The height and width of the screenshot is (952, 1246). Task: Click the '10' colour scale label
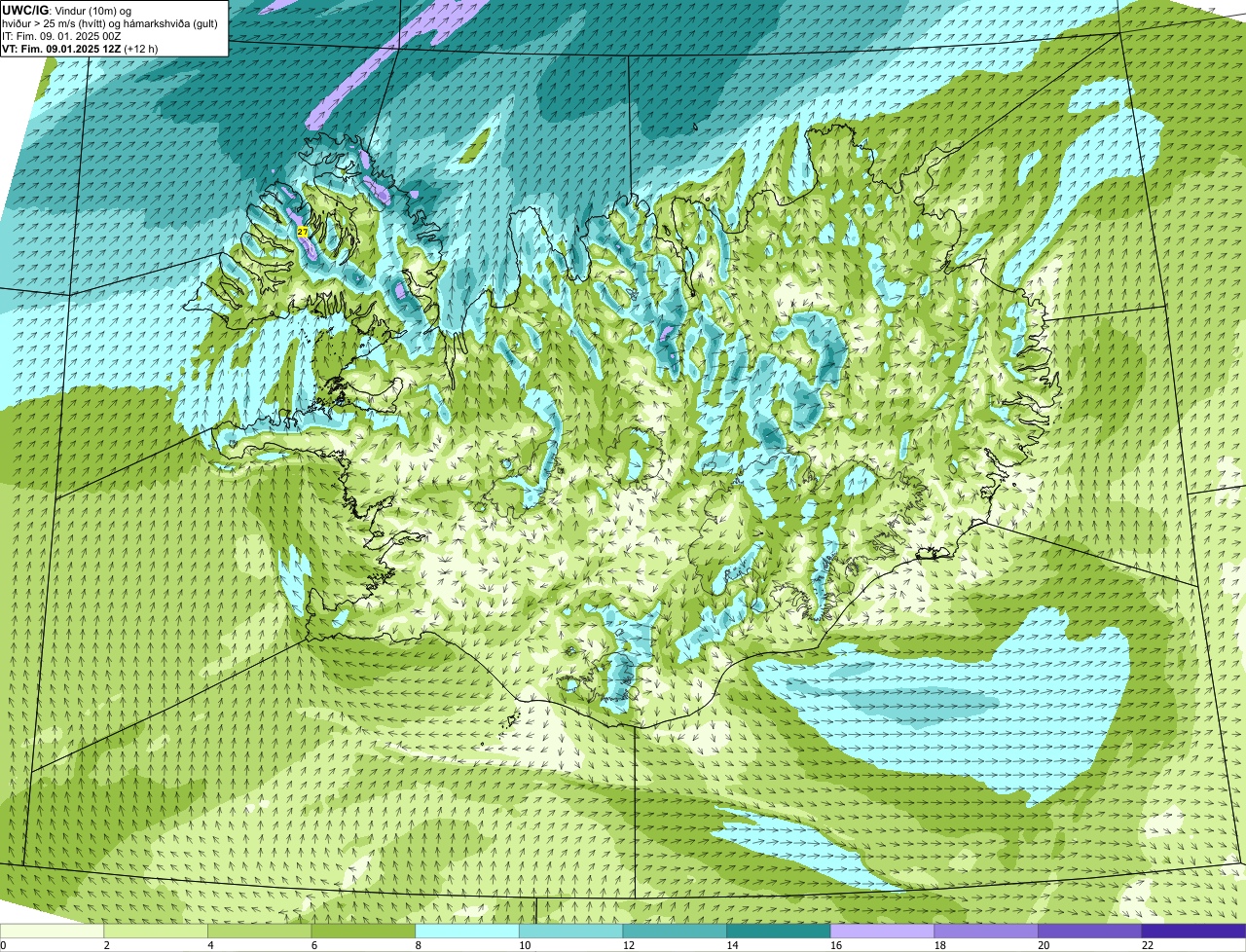point(525,945)
